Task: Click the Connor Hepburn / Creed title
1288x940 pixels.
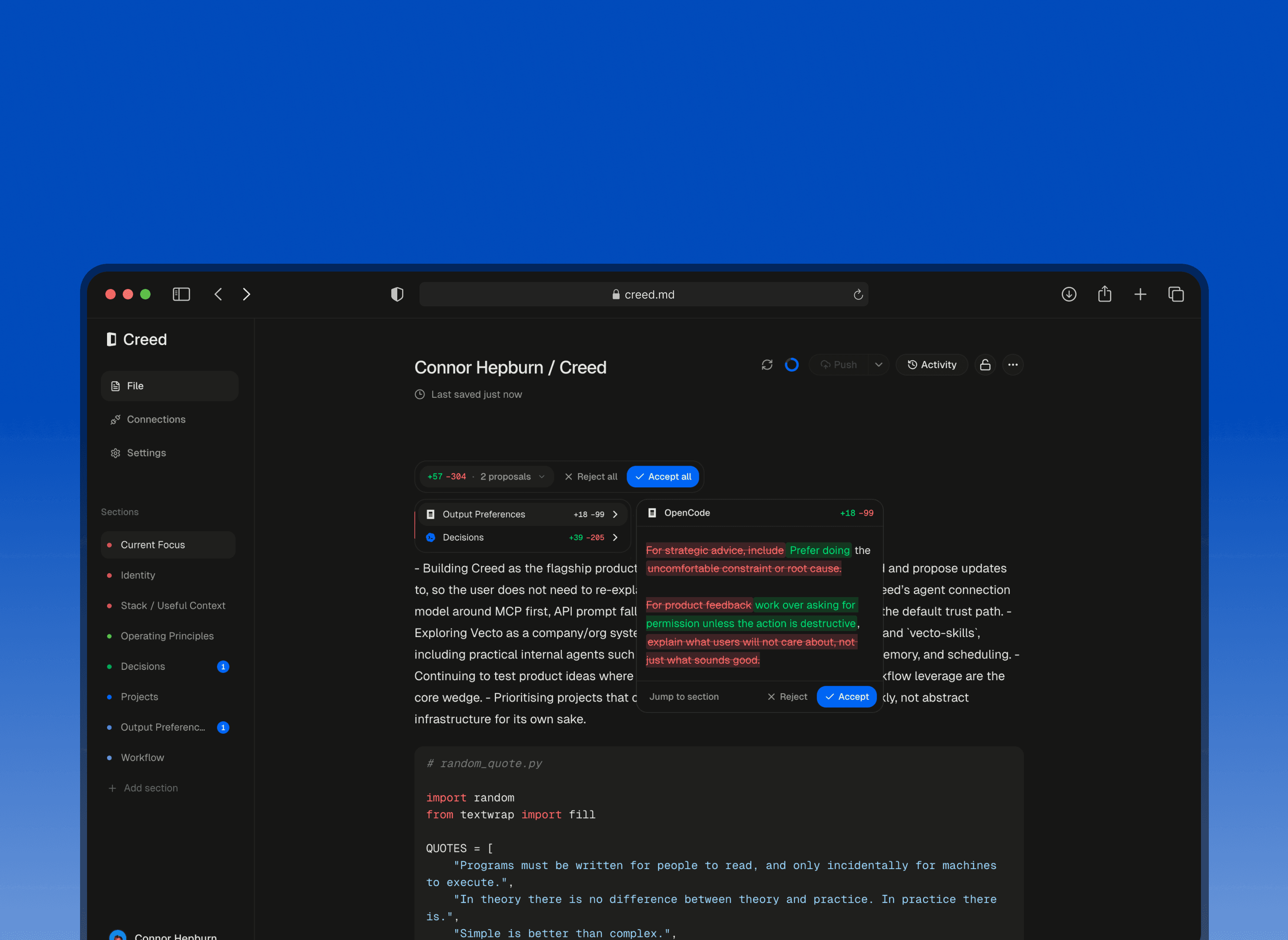Action: pyautogui.click(x=510, y=368)
